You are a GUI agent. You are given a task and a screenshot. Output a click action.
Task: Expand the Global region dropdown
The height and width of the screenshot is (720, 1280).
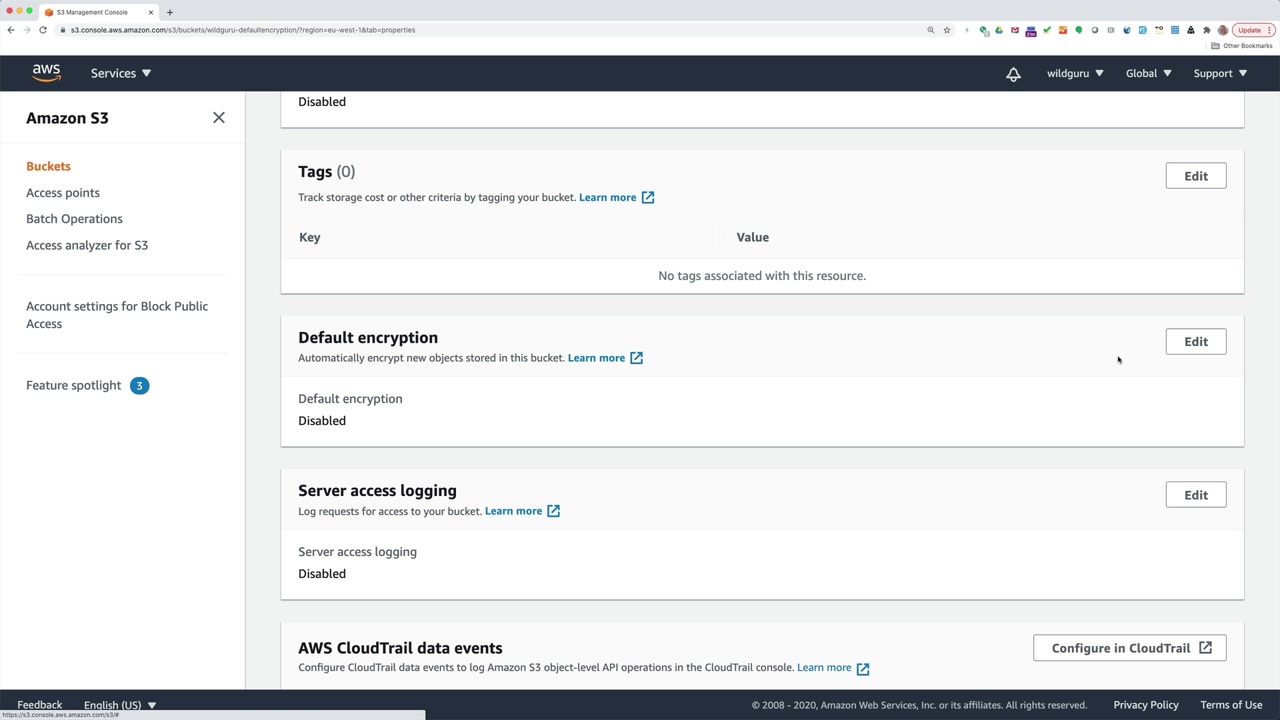pyautogui.click(x=1148, y=73)
